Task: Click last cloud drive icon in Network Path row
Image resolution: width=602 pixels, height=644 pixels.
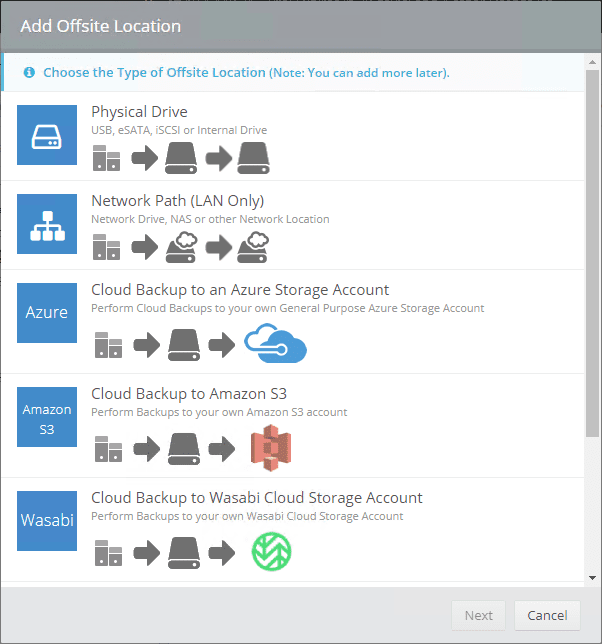Action: (253, 247)
